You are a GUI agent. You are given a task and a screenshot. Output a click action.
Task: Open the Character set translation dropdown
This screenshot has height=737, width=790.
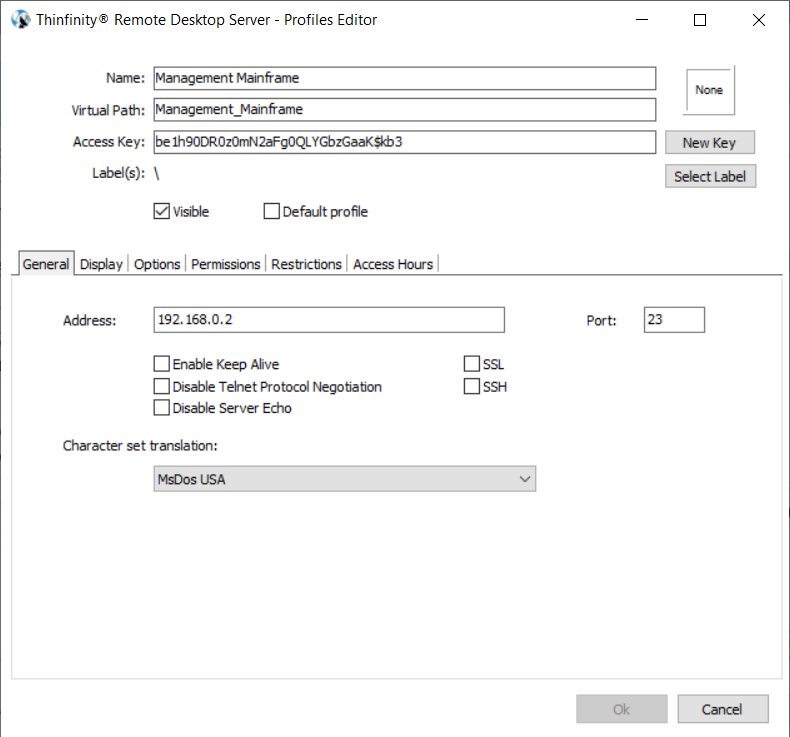pyautogui.click(x=345, y=479)
